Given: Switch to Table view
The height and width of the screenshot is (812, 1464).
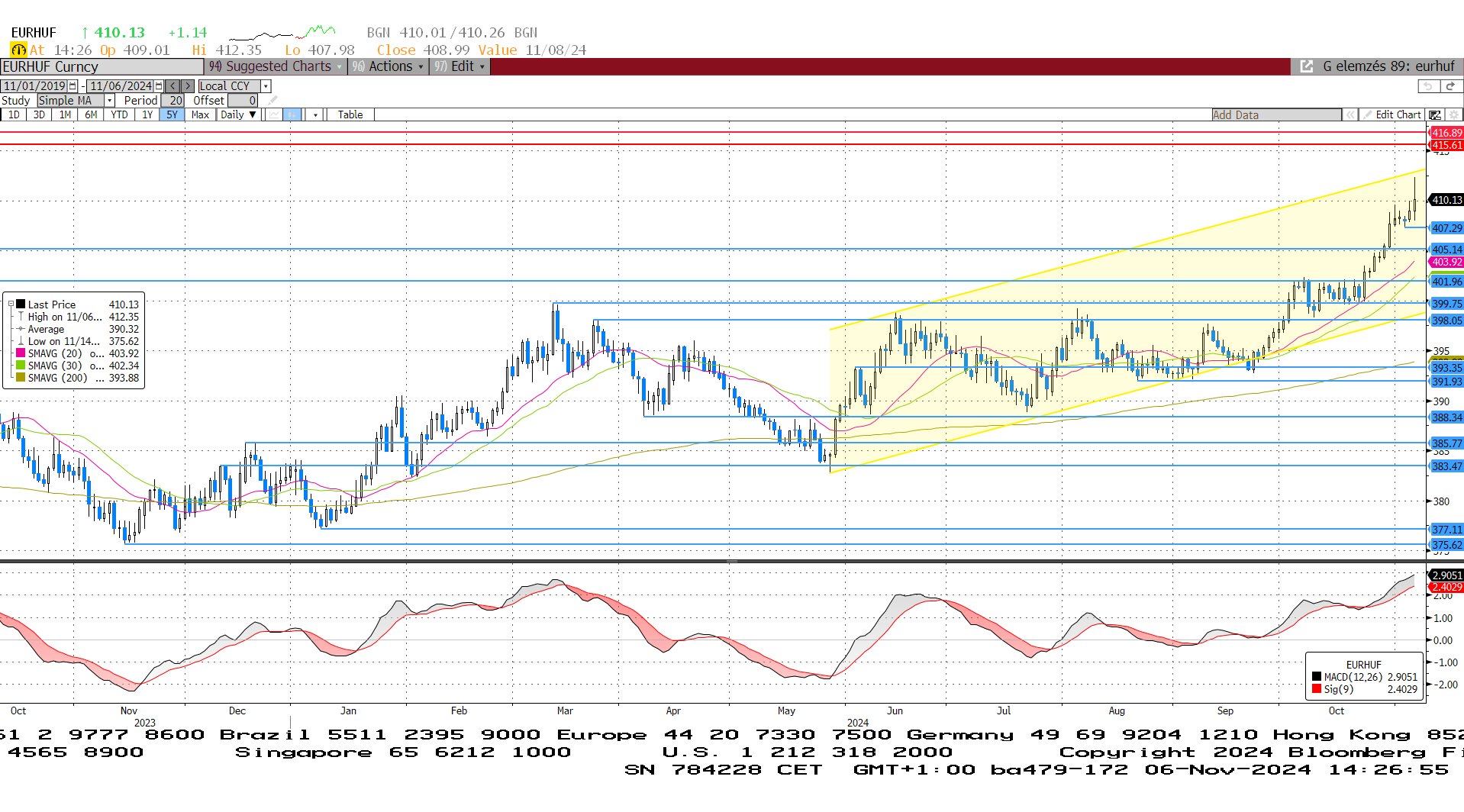Looking at the screenshot, I should pyautogui.click(x=350, y=114).
